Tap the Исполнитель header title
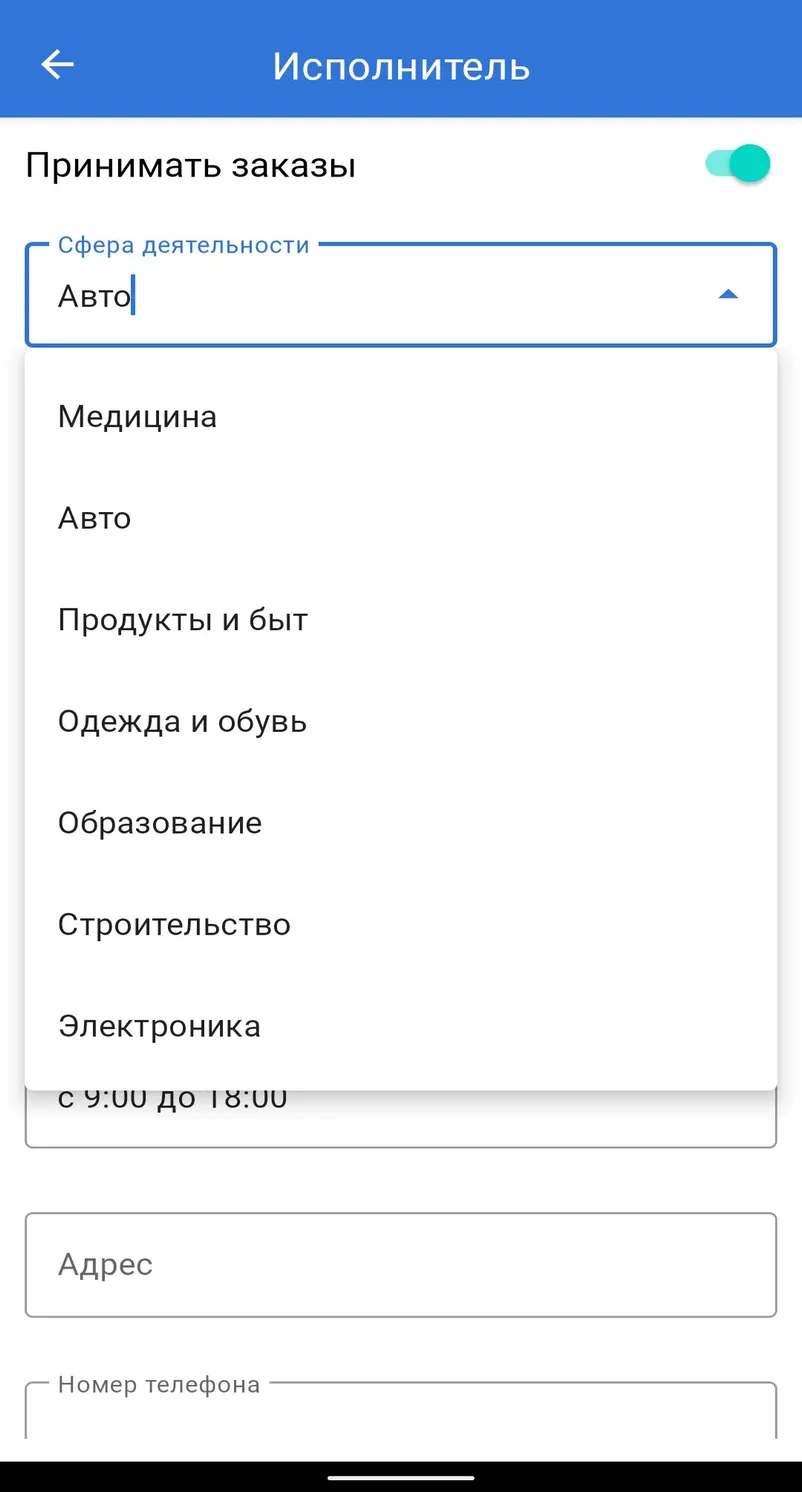 point(401,66)
